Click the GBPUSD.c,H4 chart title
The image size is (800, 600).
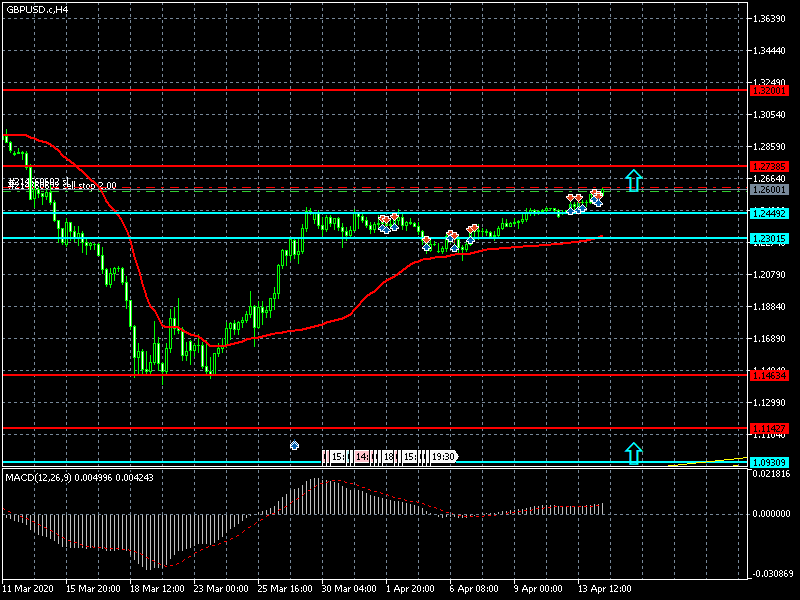36,9
